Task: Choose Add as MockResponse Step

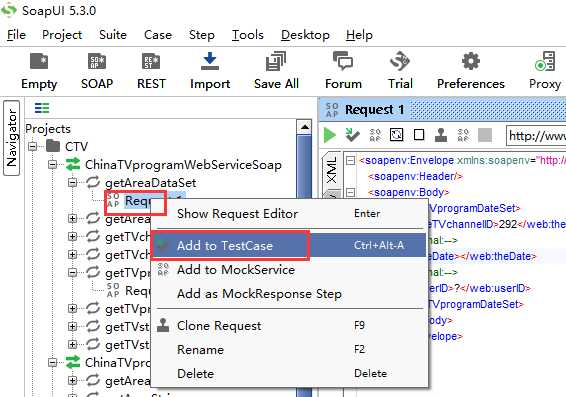Action: click(289, 293)
